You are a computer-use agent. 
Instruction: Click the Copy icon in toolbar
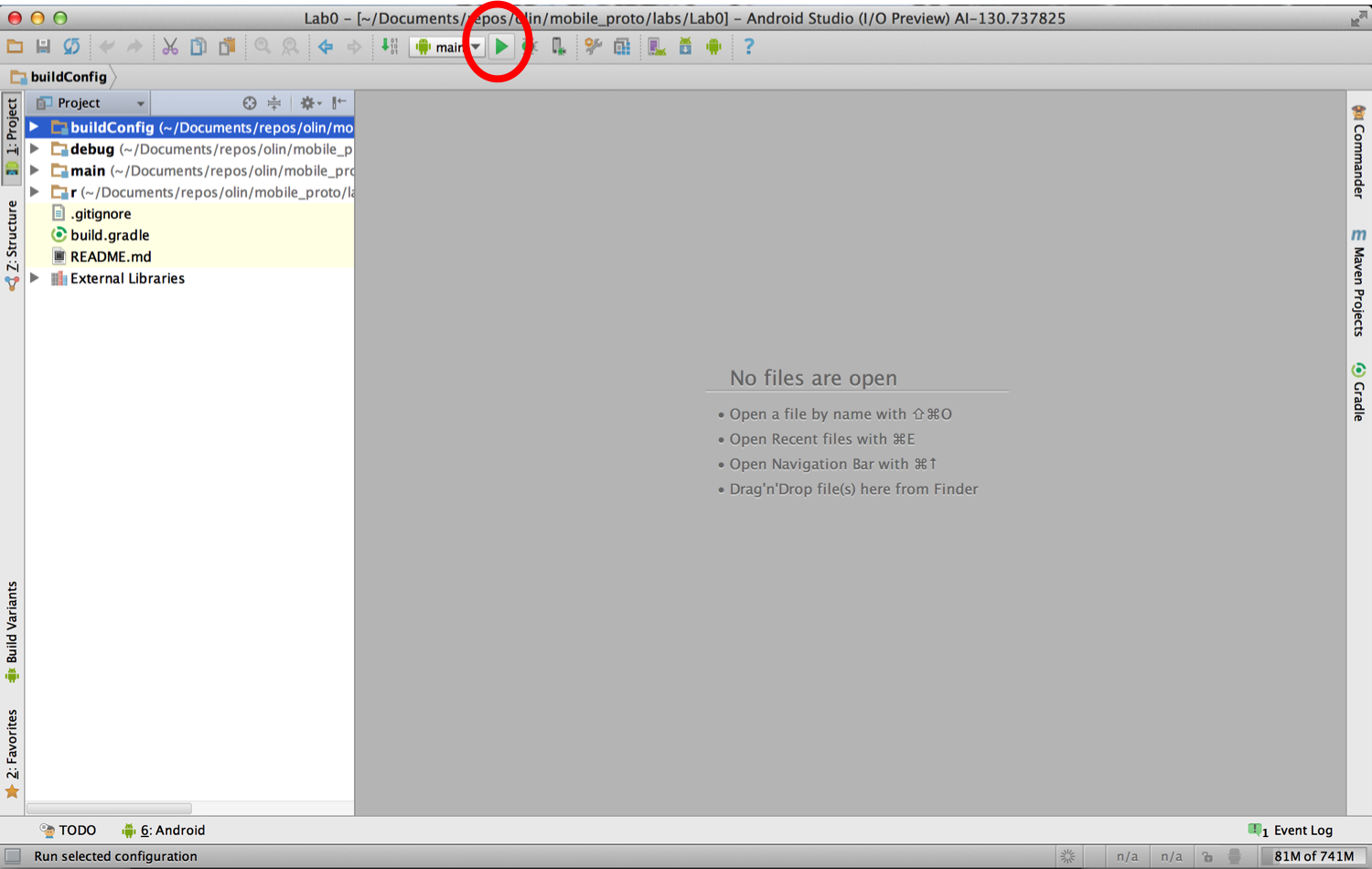pyautogui.click(x=198, y=47)
